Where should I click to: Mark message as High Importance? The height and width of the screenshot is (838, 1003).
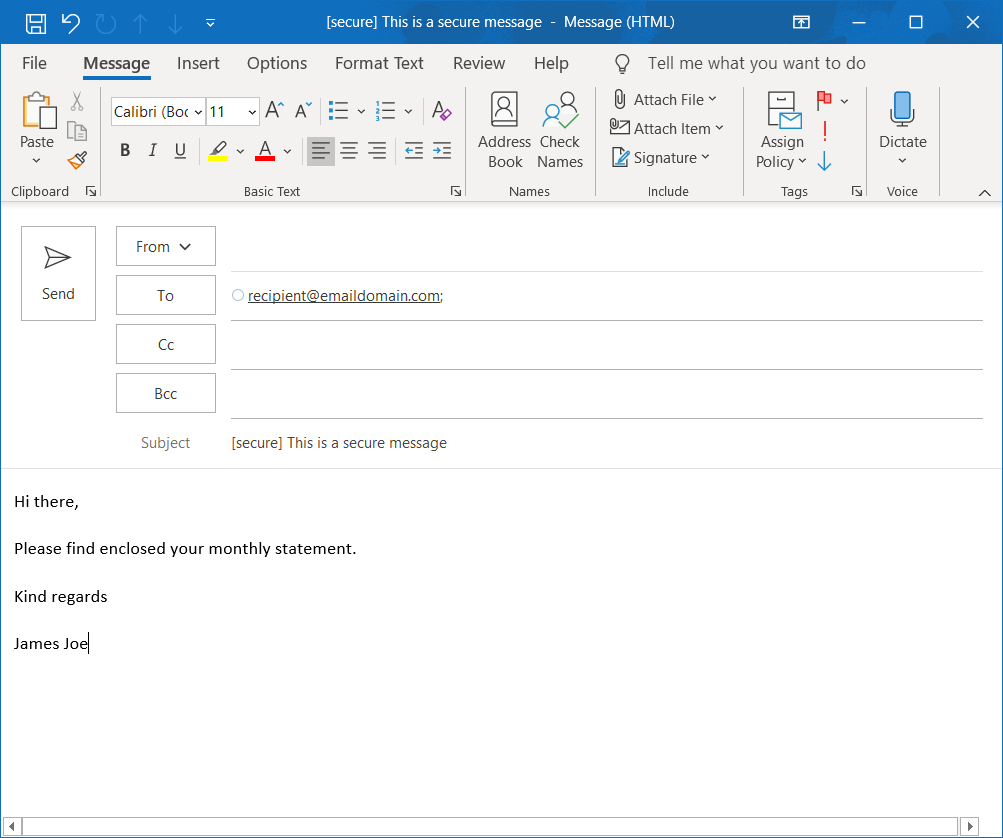(824, 131)
